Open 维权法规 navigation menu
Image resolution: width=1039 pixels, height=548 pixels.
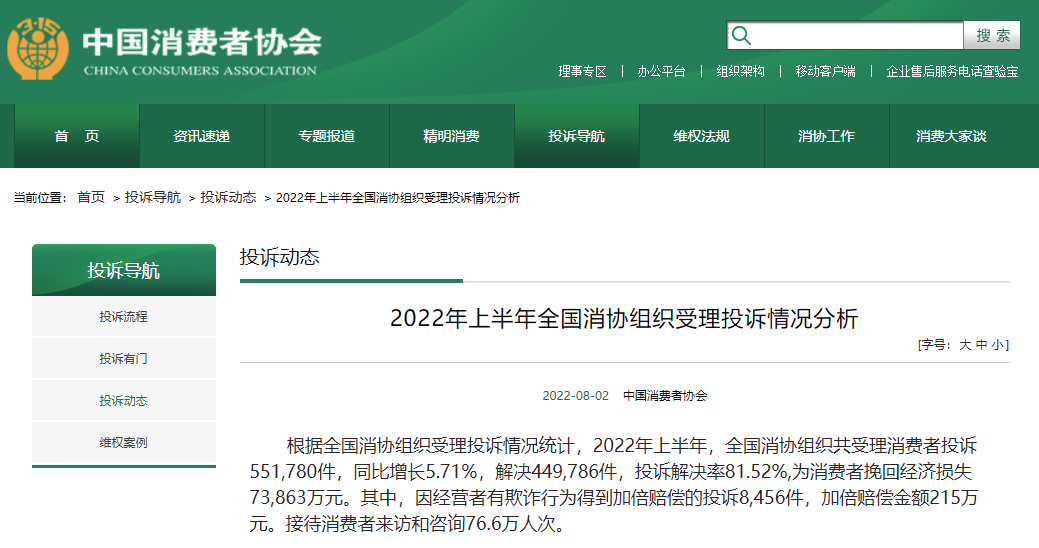701,136
